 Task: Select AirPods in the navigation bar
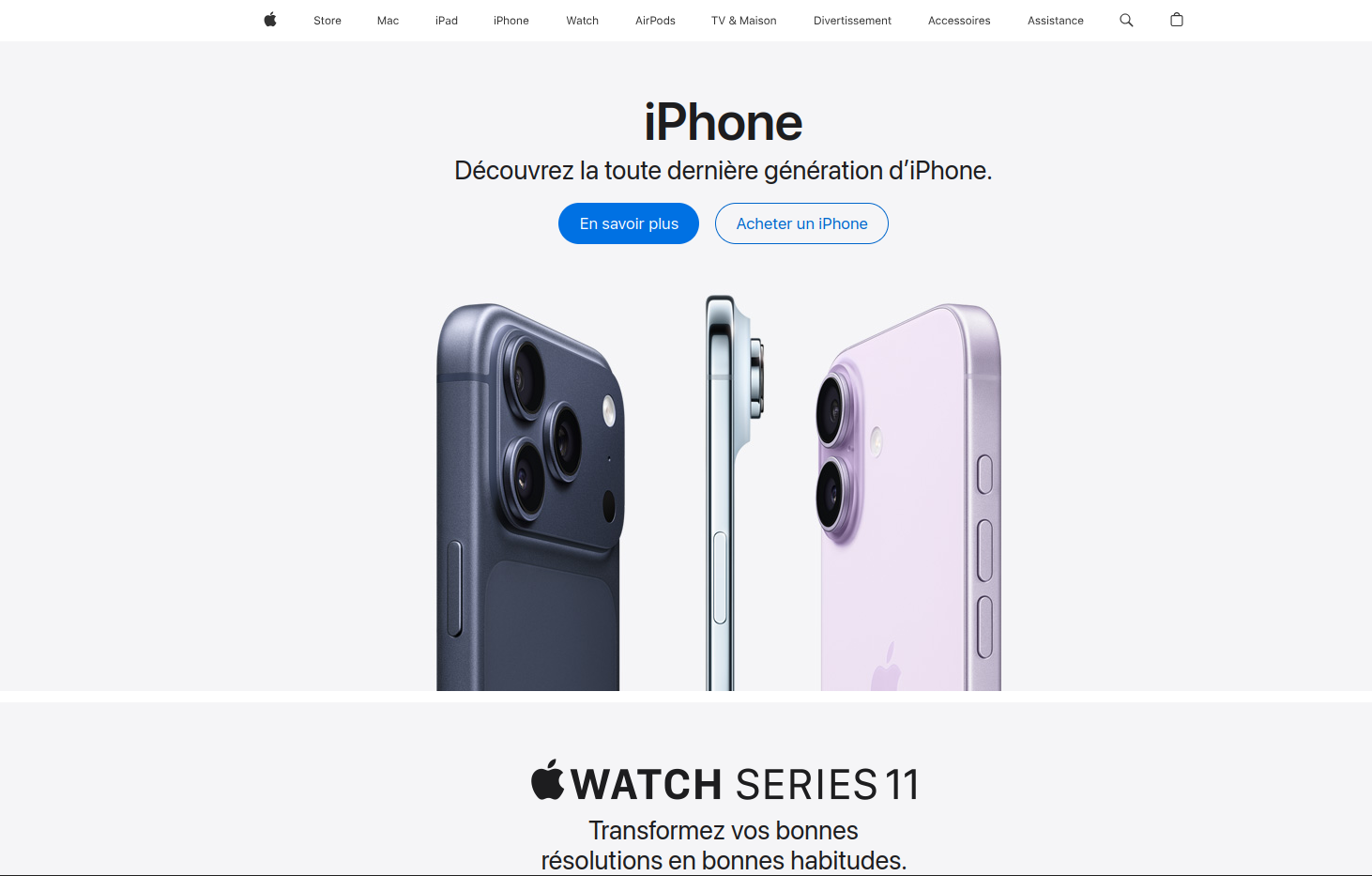click(655, 21)
